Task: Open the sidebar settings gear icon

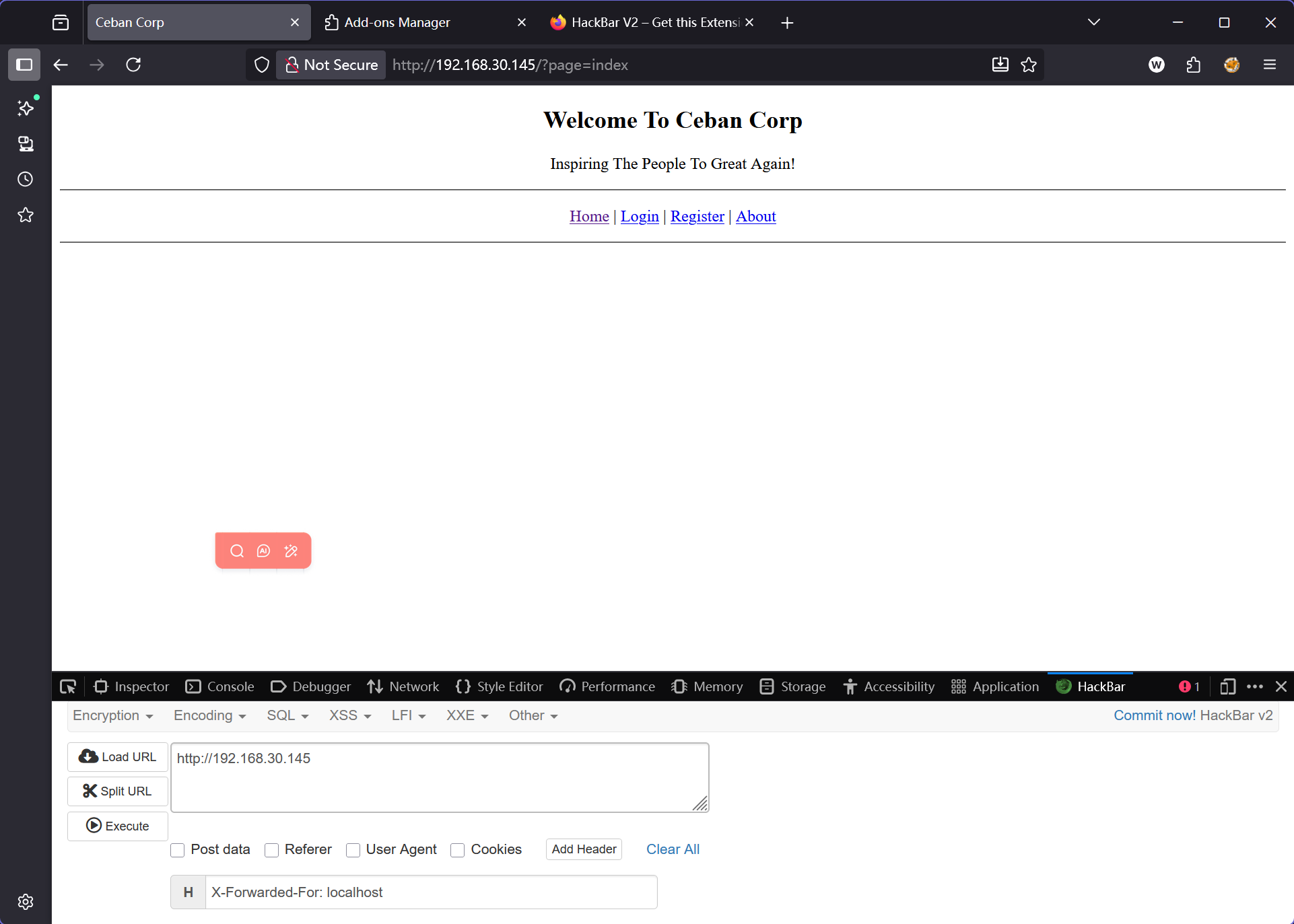Action: pyautogui.click(x=25, y=902)
